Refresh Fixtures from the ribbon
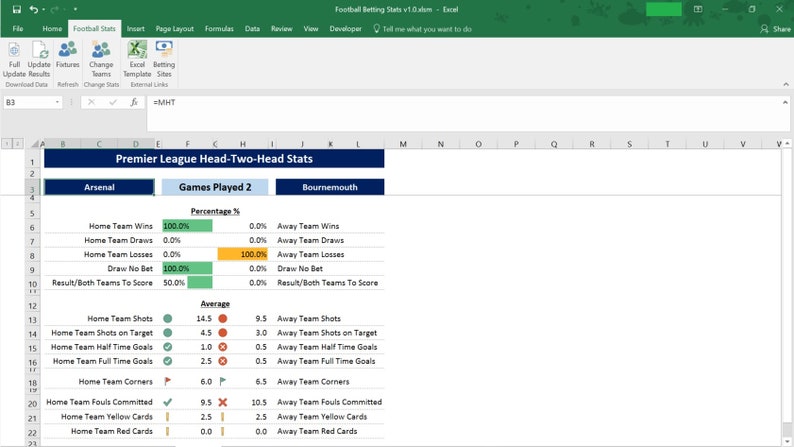 (67, 55)
